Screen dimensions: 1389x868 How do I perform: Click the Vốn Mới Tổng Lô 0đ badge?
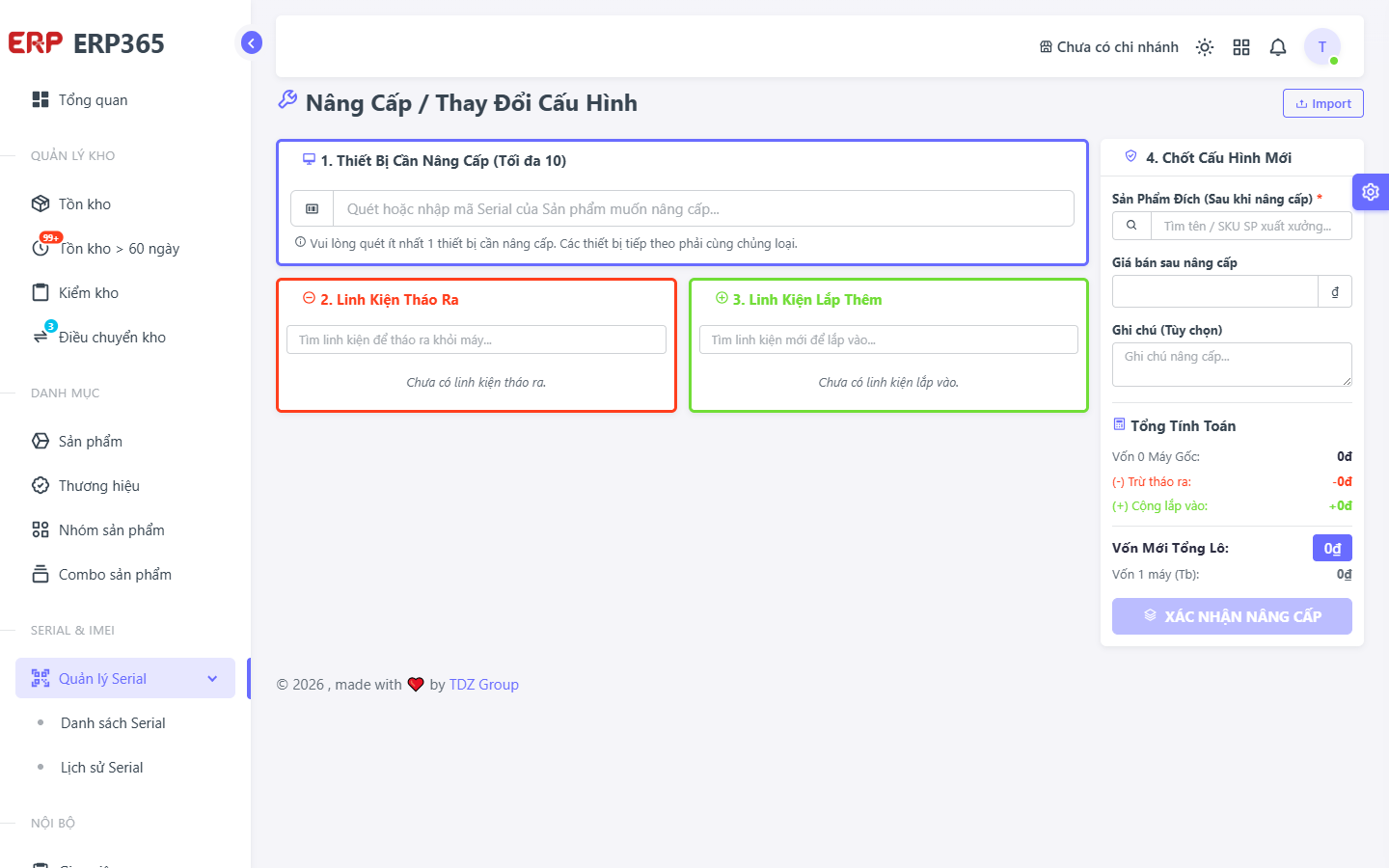(x=1332, y=548)
